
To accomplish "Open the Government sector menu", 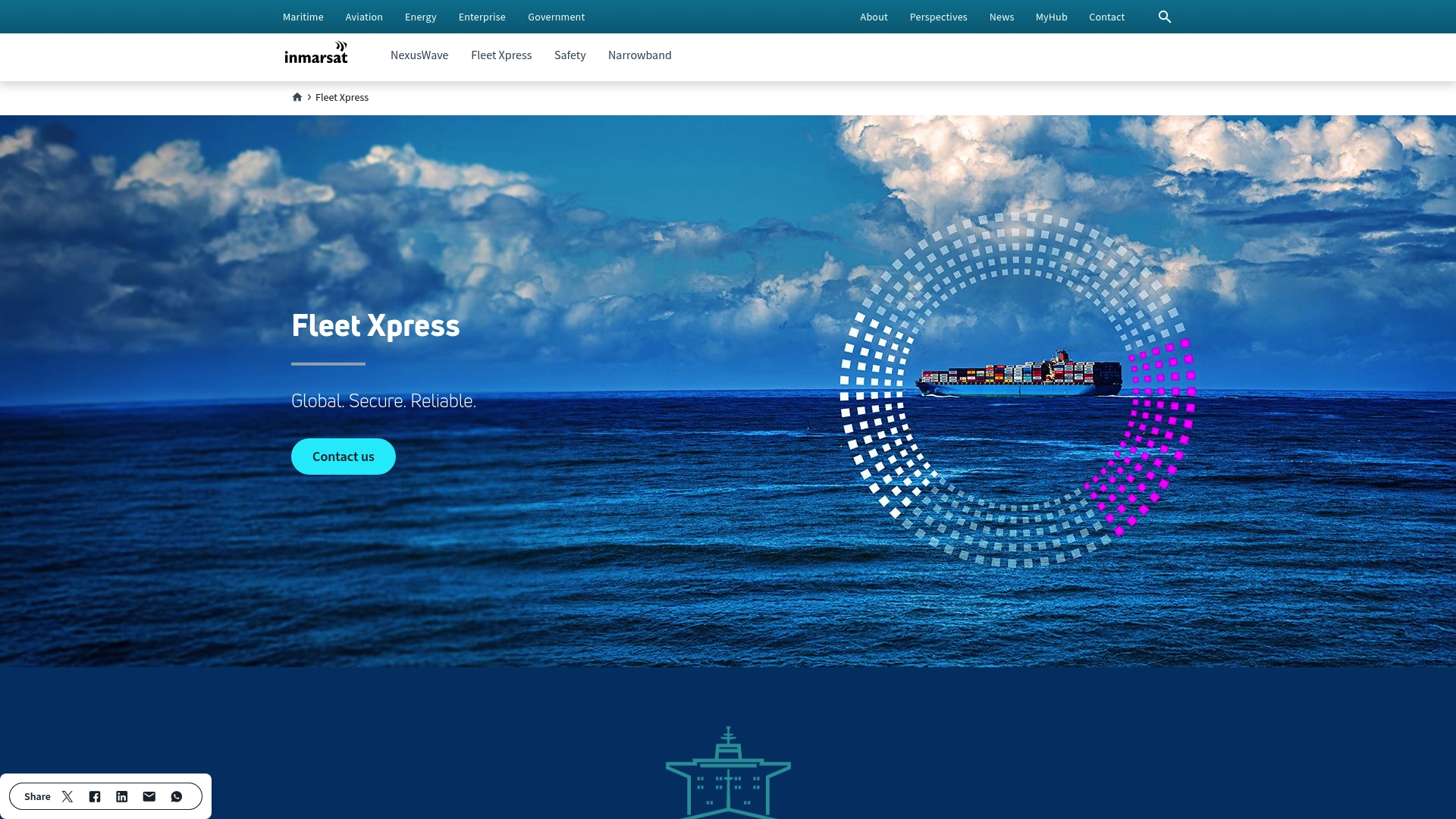I will pyautogui.click(x=557, y=17).
